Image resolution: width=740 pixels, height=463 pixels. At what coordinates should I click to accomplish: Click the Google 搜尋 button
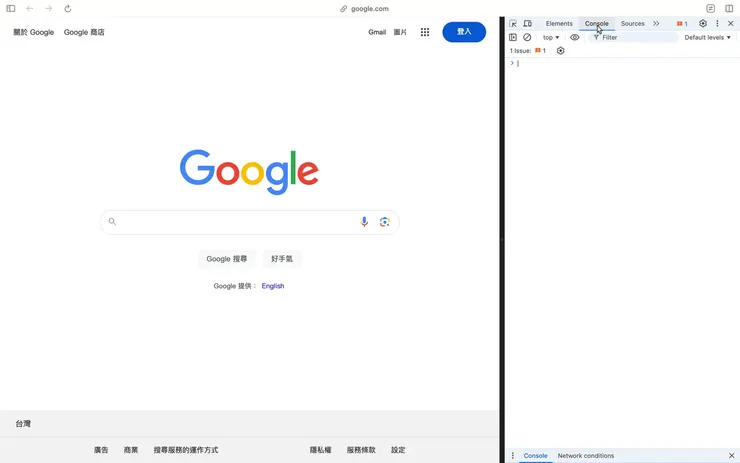click(227, 259)
